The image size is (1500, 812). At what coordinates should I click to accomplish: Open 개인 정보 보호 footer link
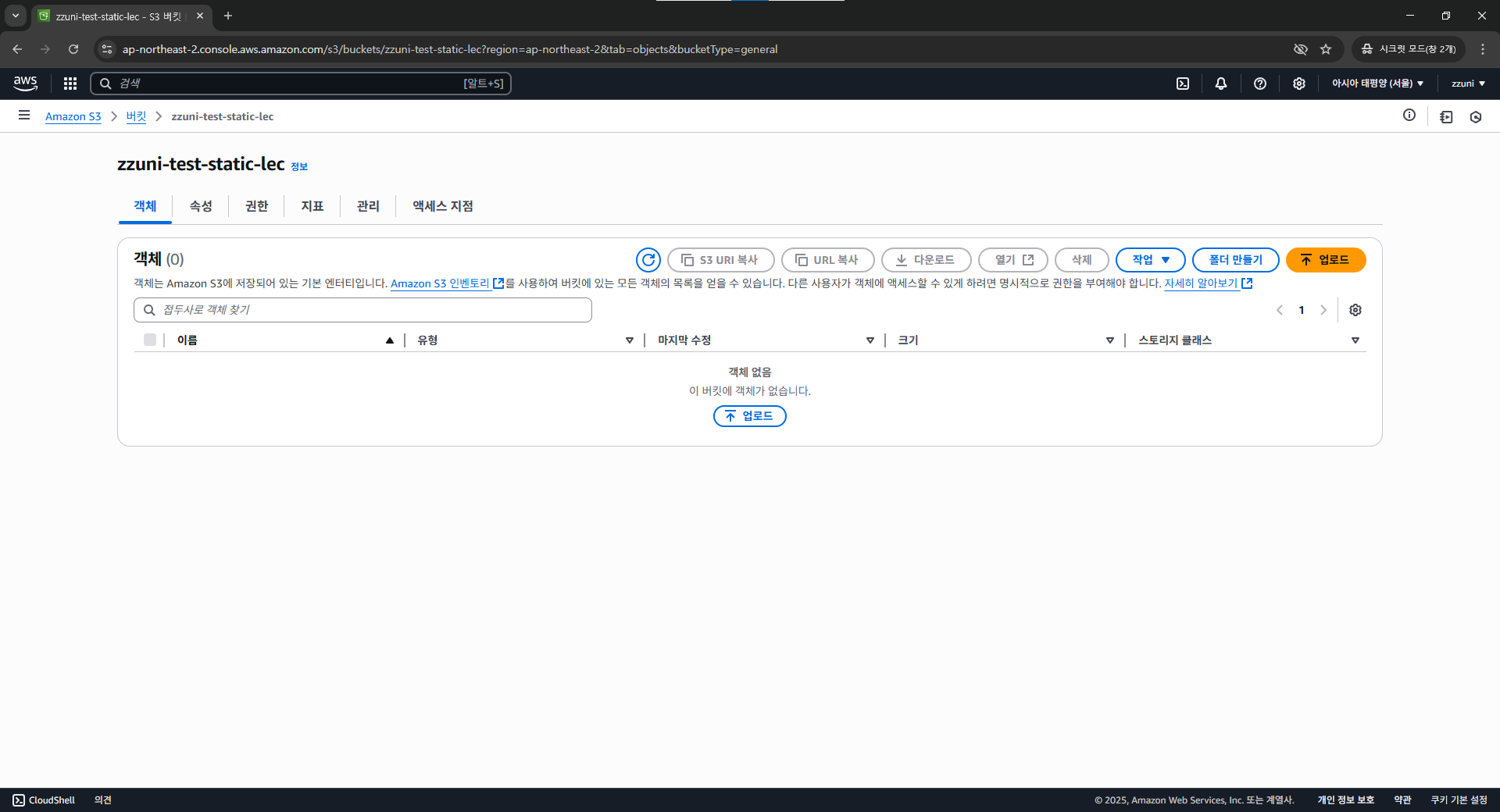pos(1345,800)
